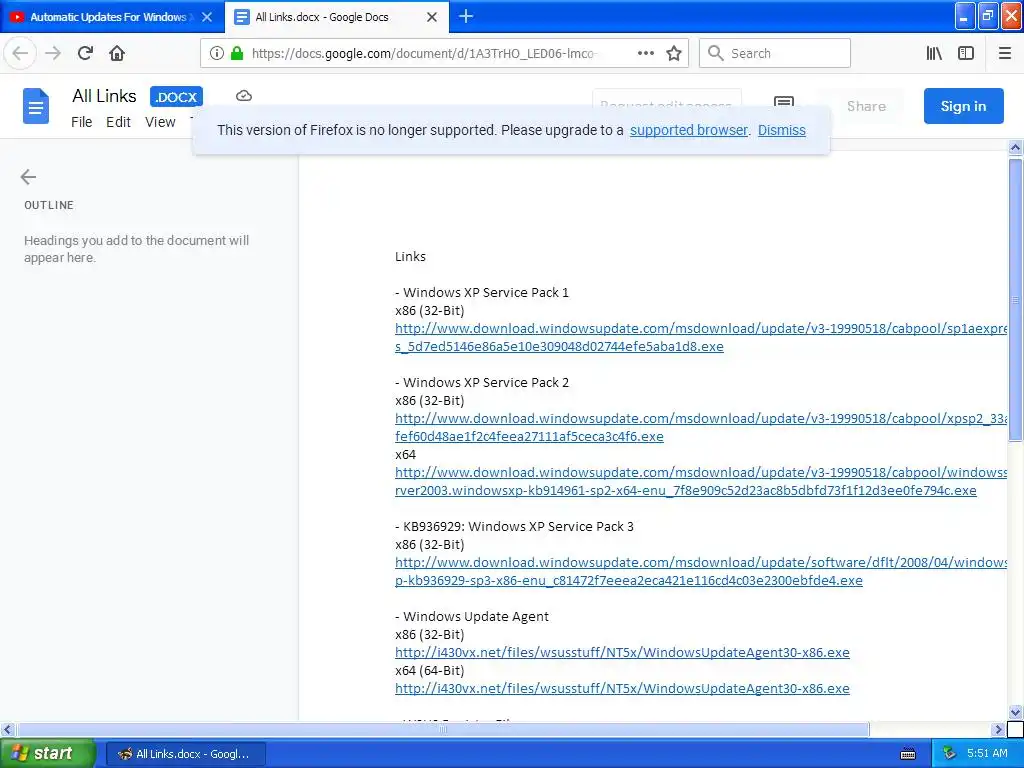Open keyboard icon in system tray
Viewport: 1024px width, 768px height.
[908, 754]
